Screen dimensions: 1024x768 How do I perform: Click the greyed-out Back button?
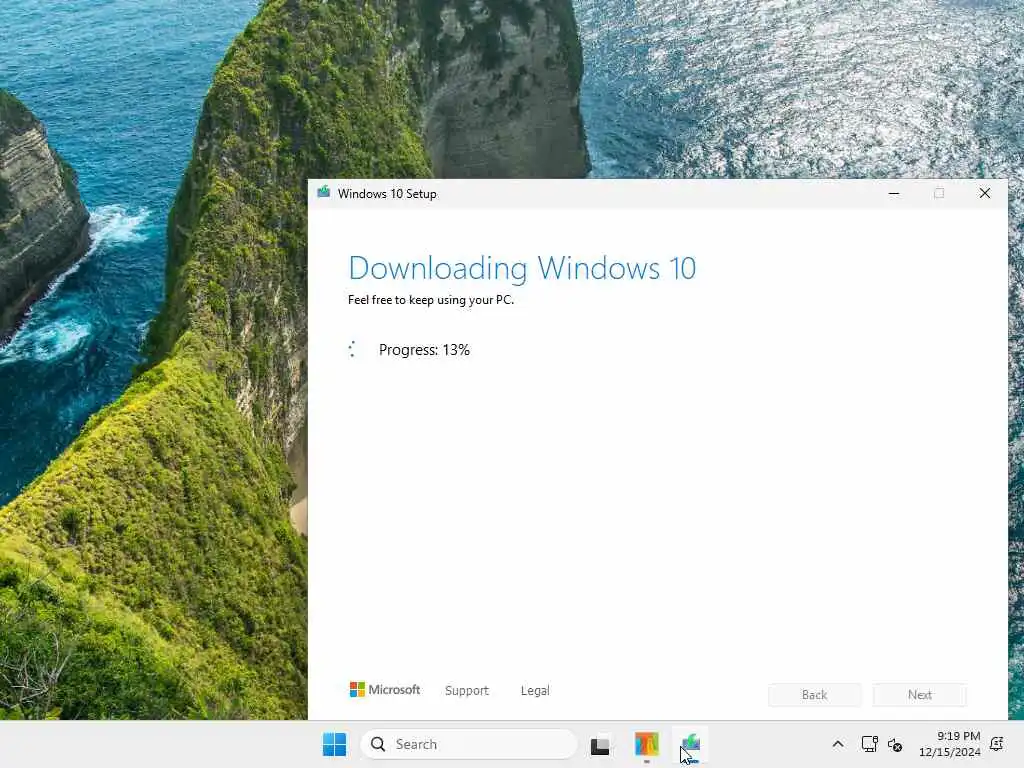(814, 695)
